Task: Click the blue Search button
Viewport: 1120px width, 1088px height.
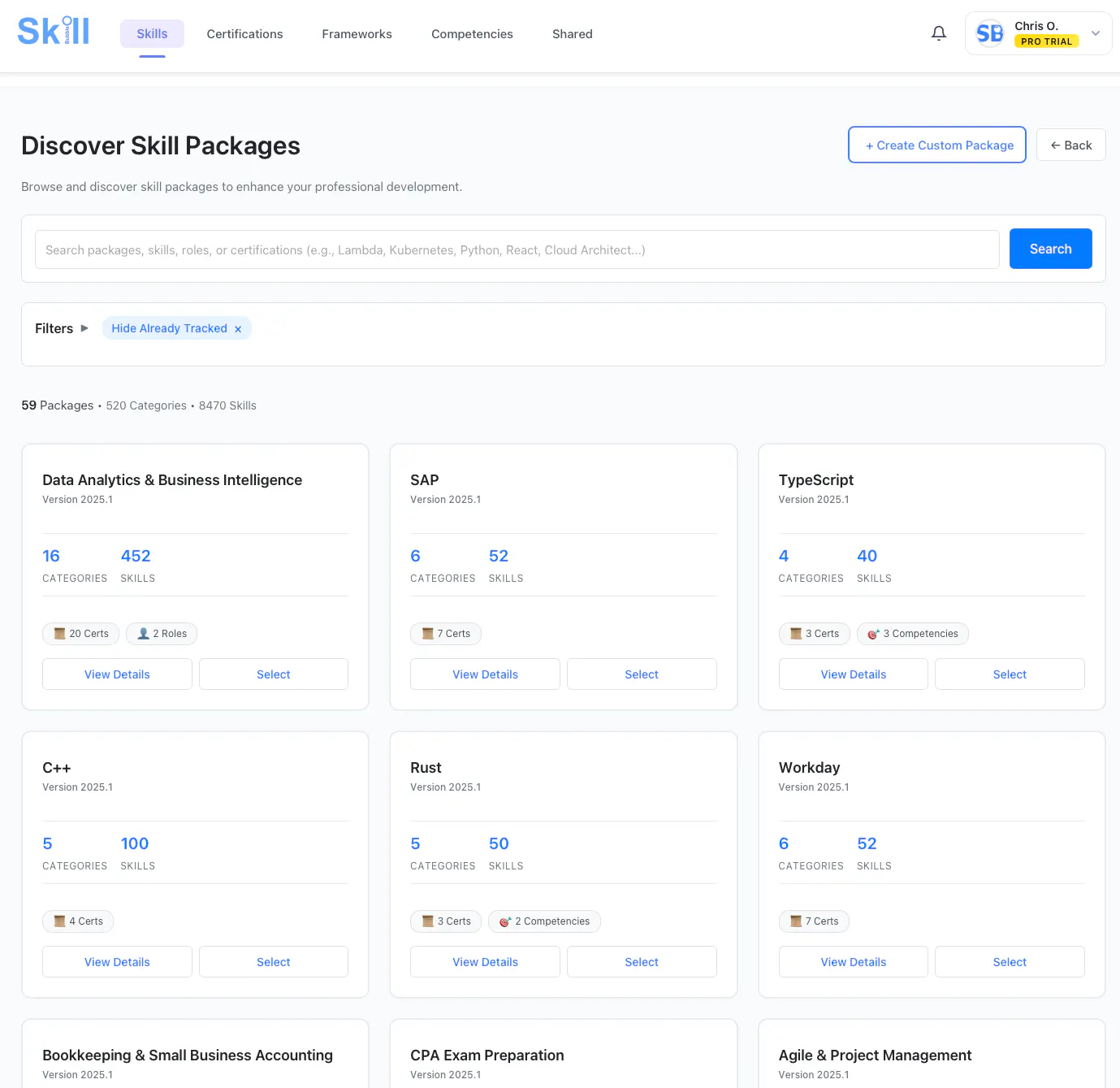Action: tap(1050, 249)
